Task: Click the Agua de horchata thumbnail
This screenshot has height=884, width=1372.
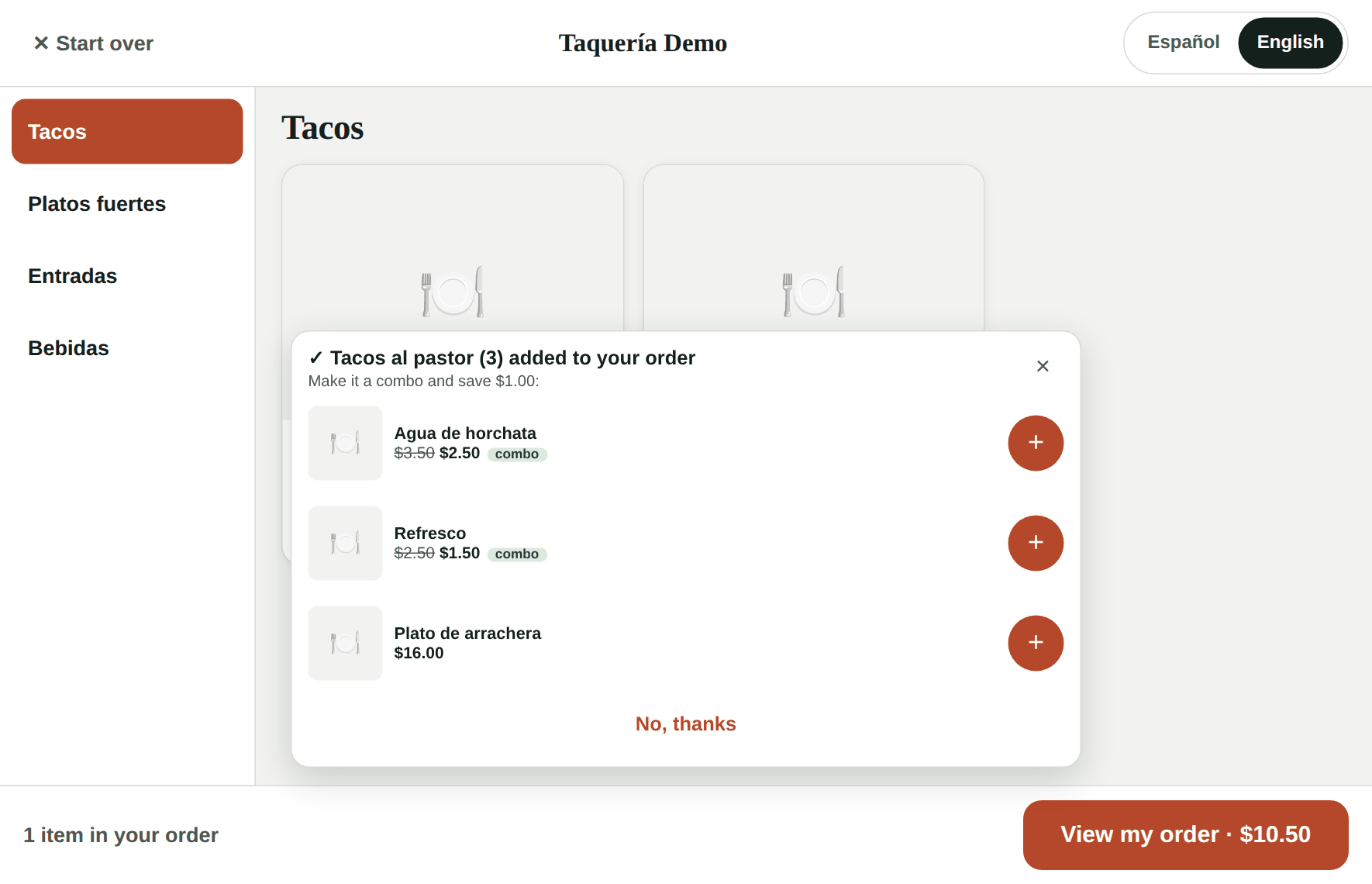Action: (345, 443)
